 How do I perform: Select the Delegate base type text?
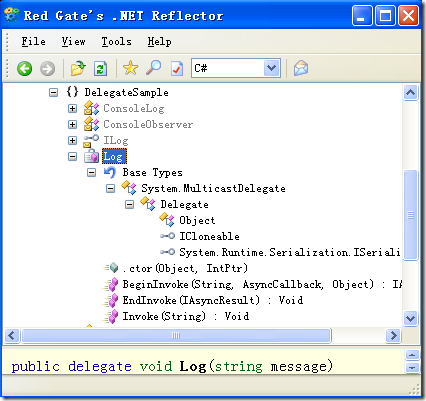tap(184, 204)
